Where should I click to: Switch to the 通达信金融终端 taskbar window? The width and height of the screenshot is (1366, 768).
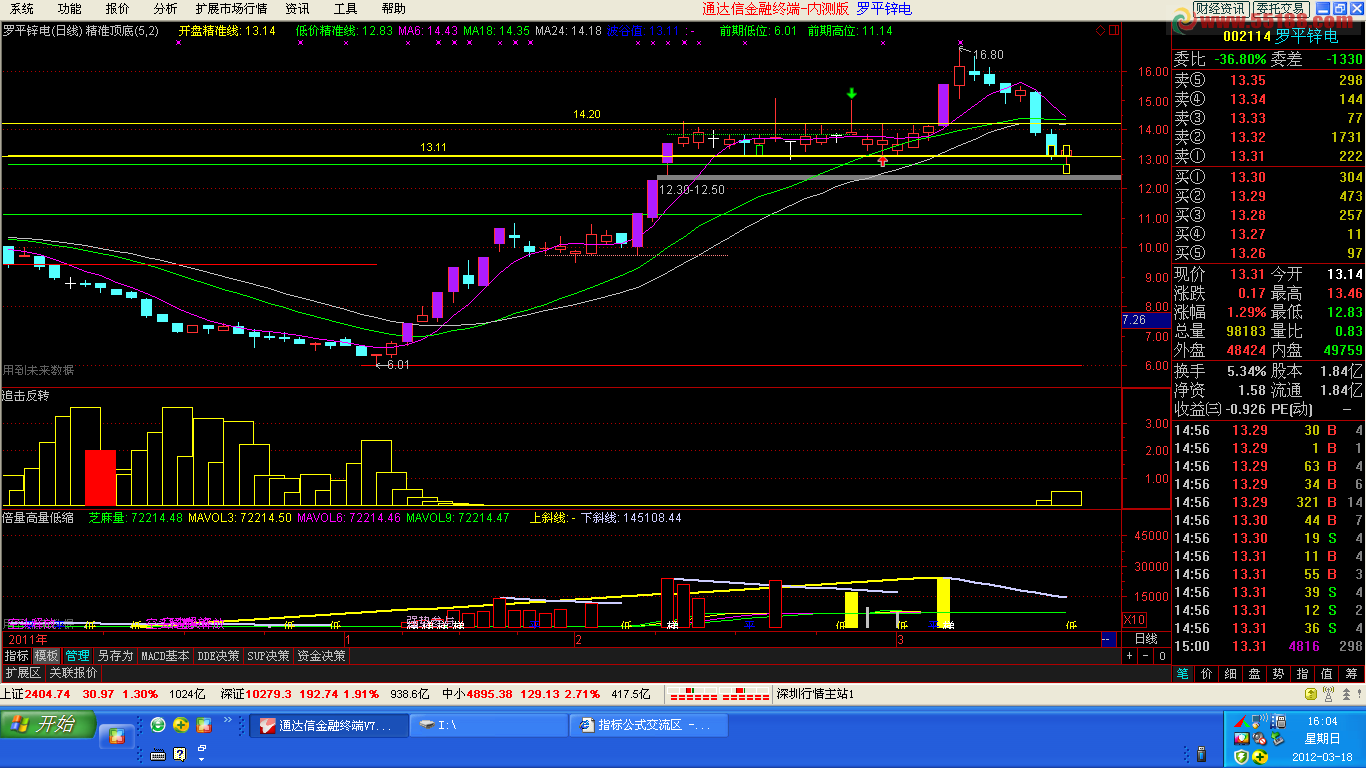330,725
